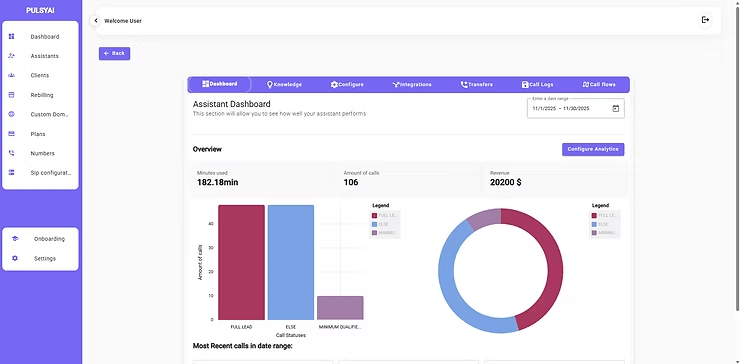
Task: Click the Rebilling icon in sidebar
Action: (12, 95)
